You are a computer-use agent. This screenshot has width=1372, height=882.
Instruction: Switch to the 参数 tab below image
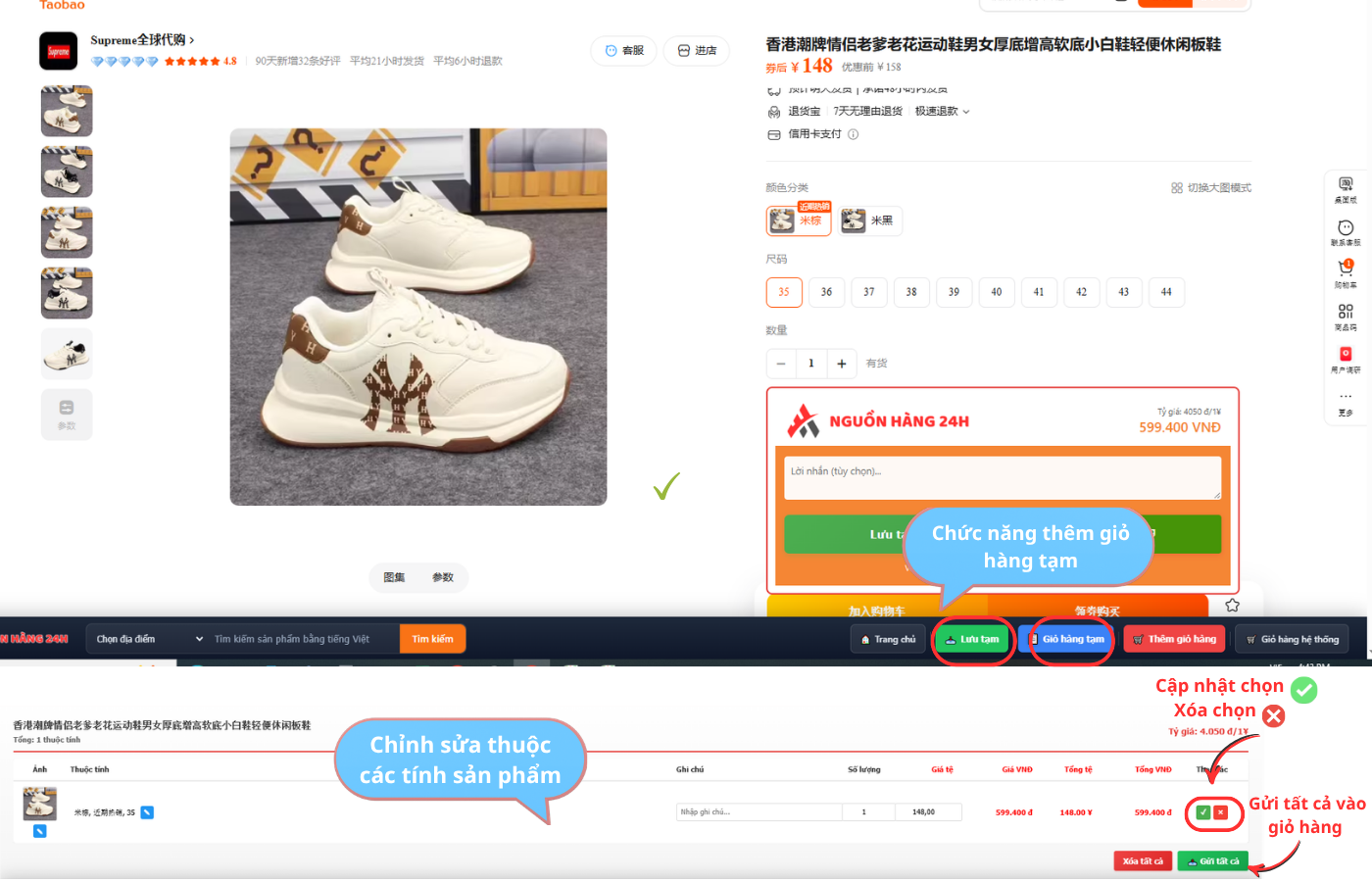pyautogui.click(x=443, y=577)
